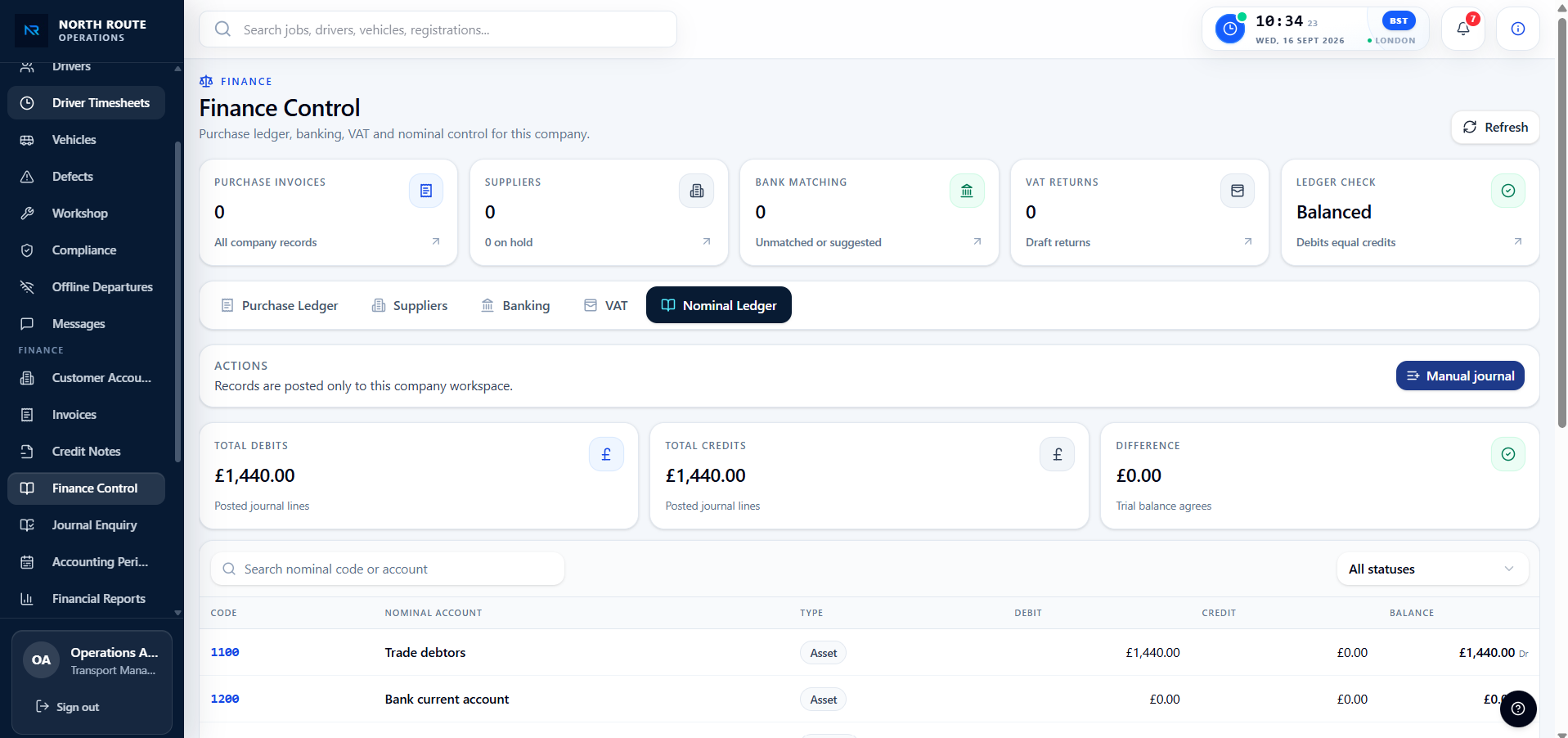Viewport: 1568px width, 738px height.
Task: Switch to the Suppliers tab
Action: tap(410, 305)
